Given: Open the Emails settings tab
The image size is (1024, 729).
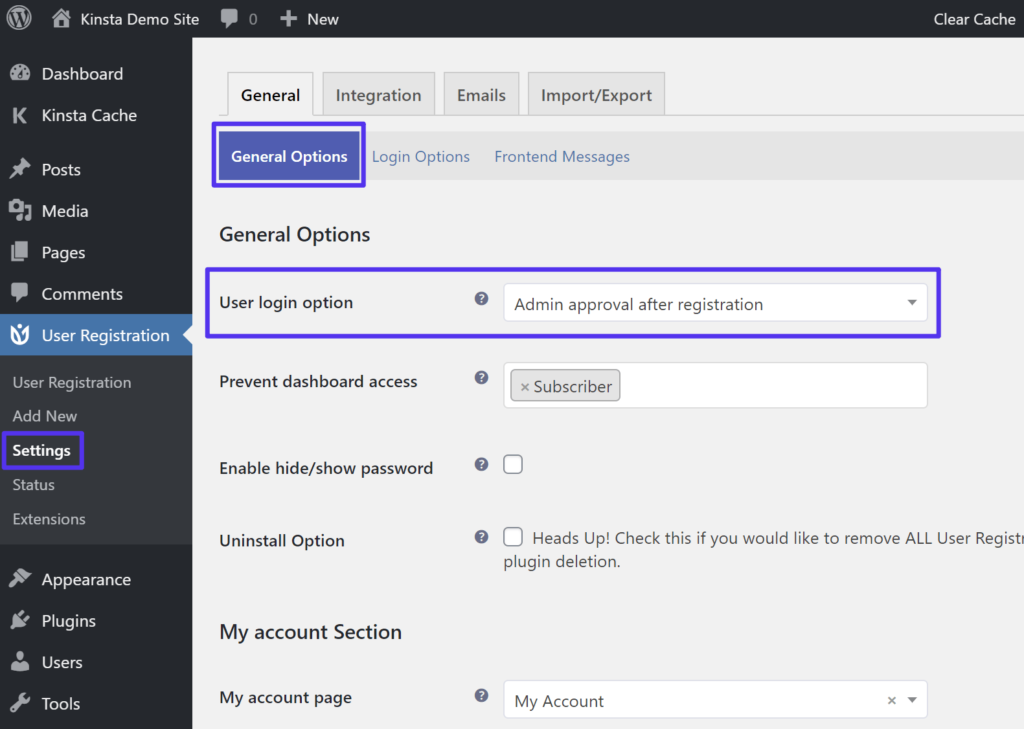Looking at the screenshot, I should (x=481, y=94).
